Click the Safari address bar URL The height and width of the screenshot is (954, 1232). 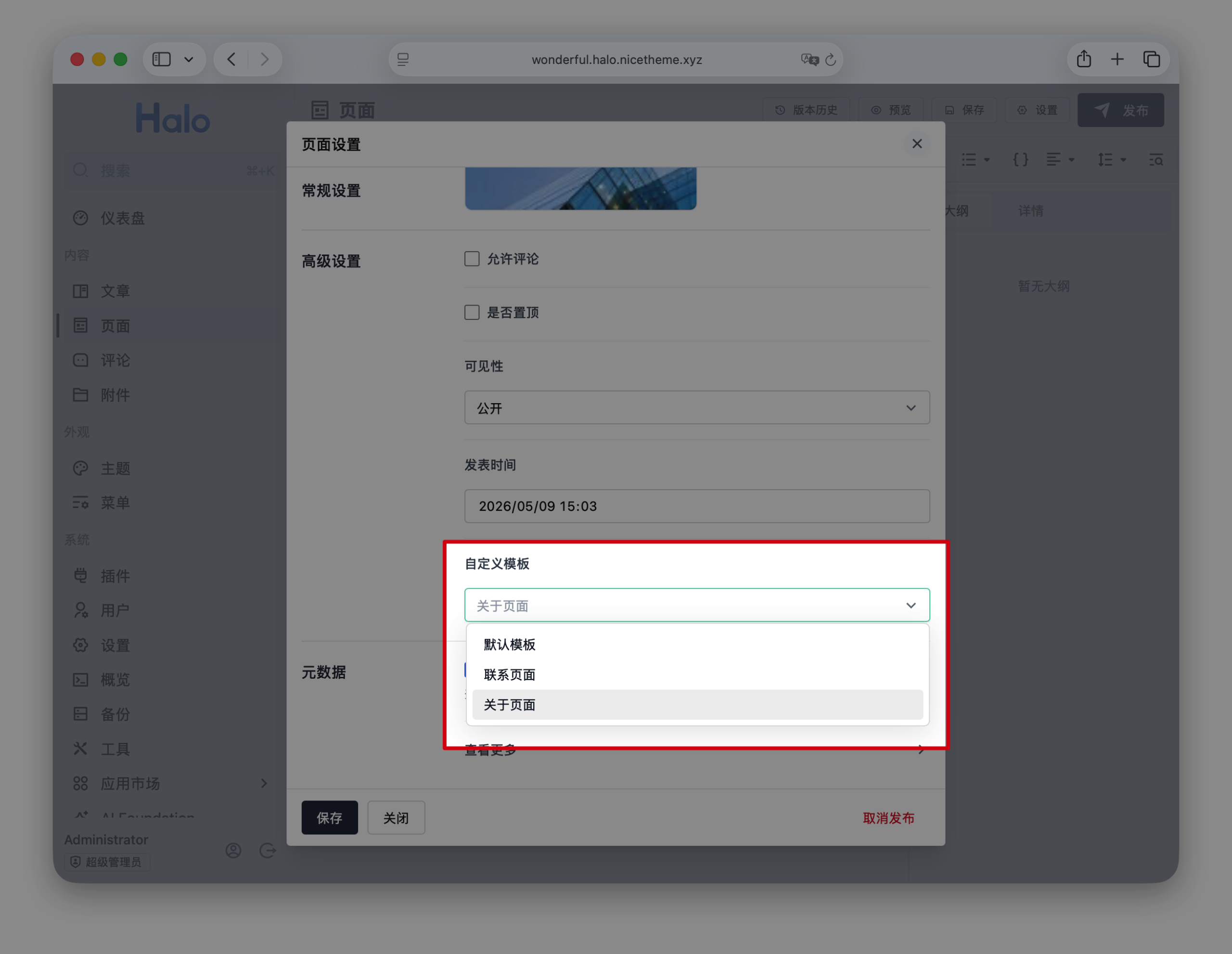click(616, 60)
